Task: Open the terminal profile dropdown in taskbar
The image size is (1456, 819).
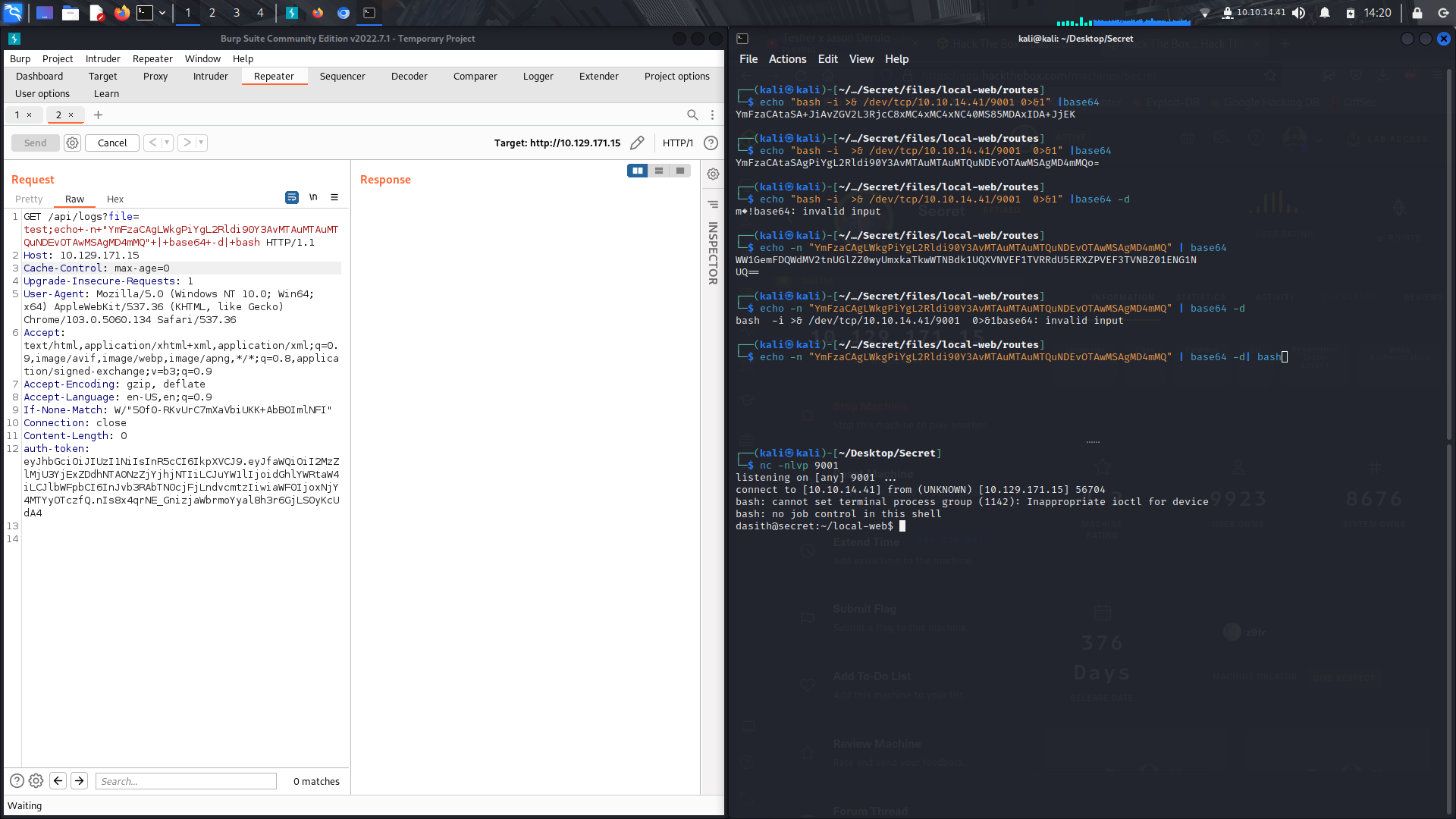Action: (162, 13)
